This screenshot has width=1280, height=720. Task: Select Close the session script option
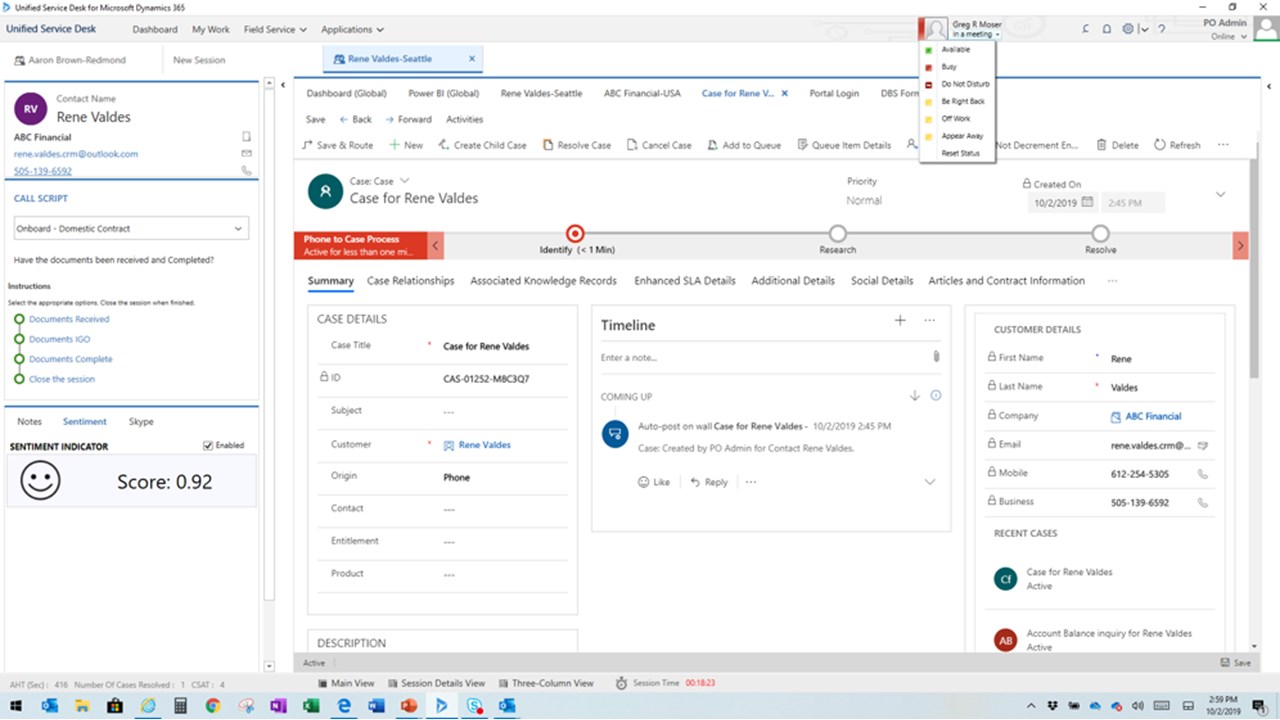click(x=62, y=379)
